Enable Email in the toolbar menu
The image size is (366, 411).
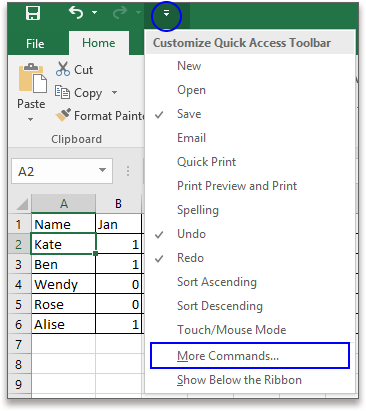(x=250, y=138)
